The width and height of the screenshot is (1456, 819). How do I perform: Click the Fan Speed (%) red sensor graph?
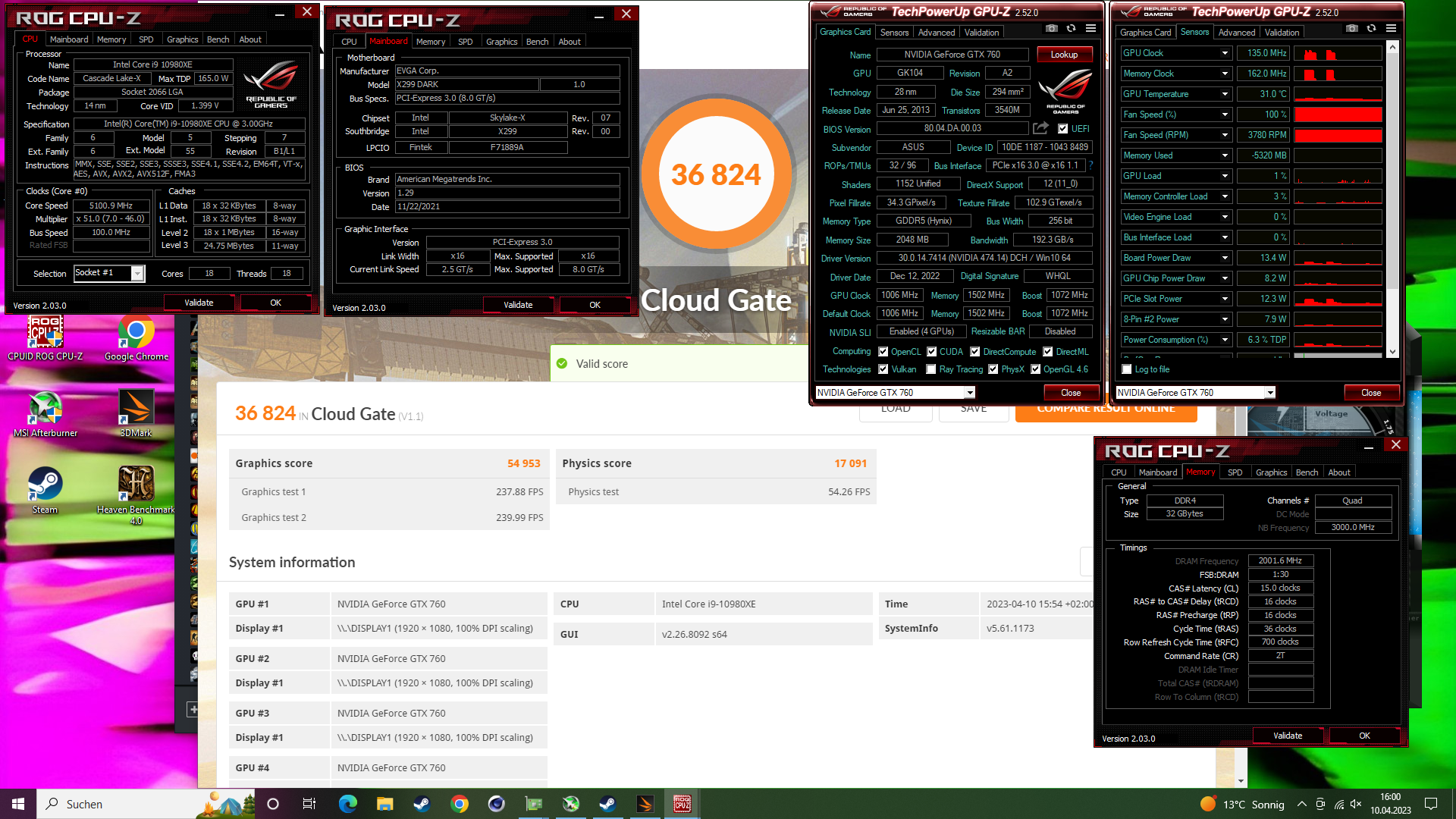1338,115
